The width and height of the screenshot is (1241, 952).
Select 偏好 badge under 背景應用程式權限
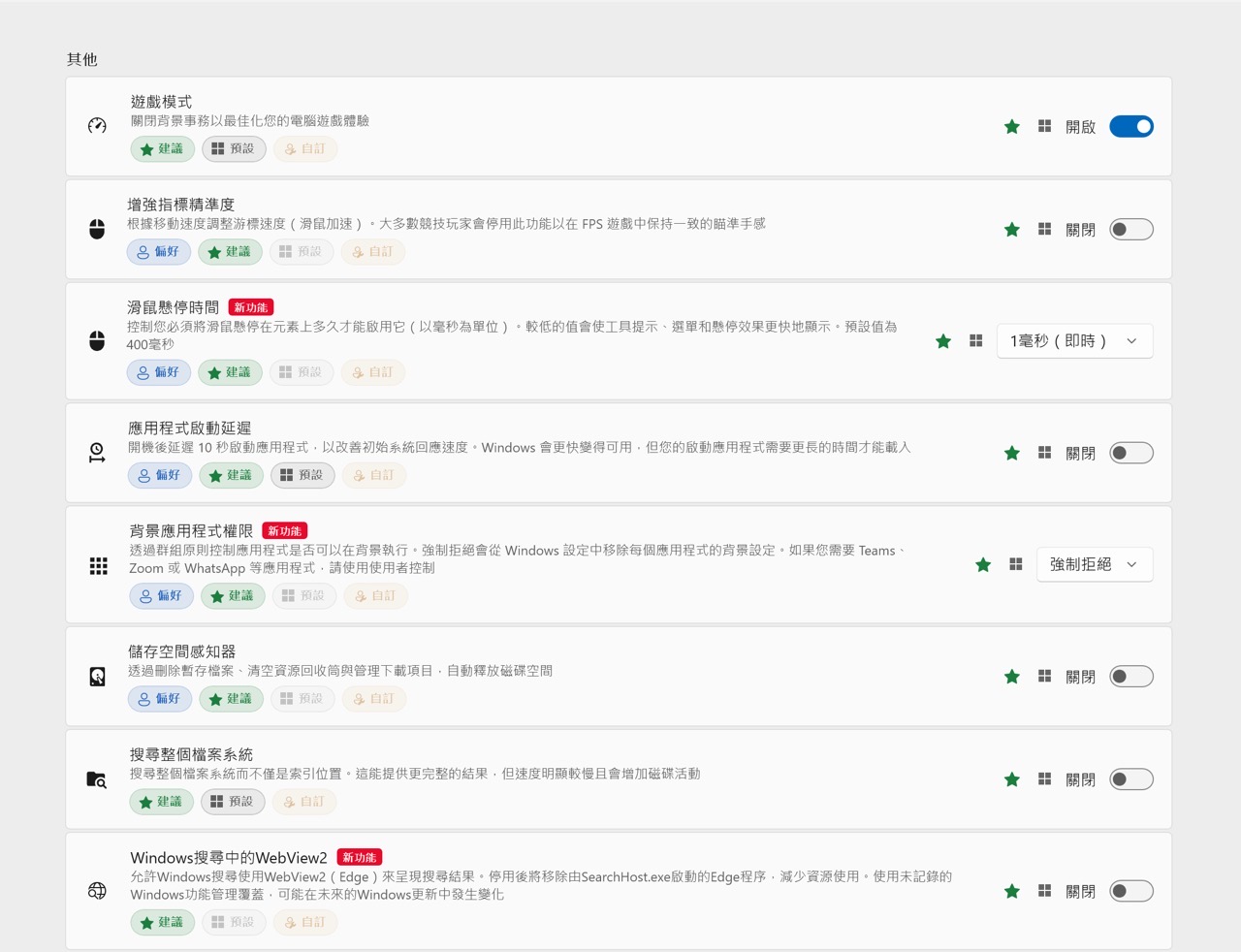162,596
